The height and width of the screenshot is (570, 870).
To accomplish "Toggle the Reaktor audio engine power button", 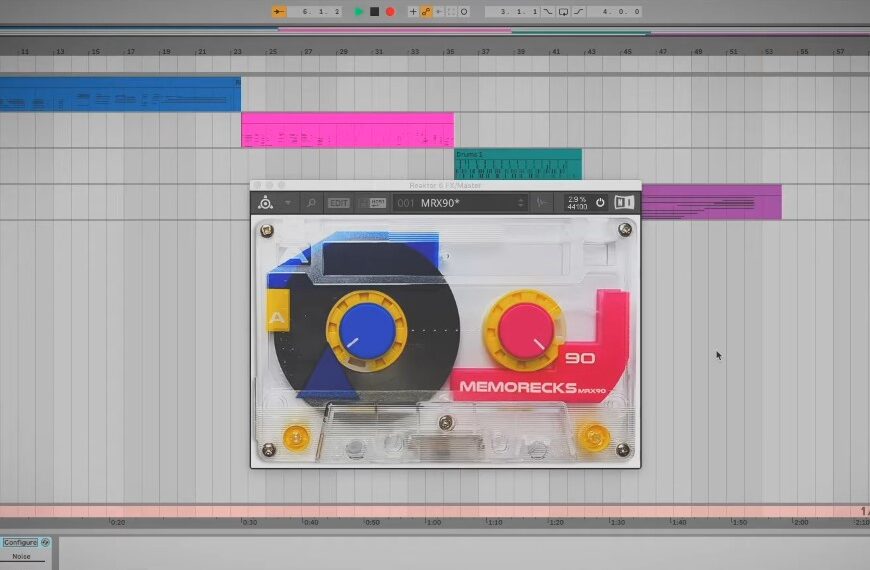I will [600, 203].
